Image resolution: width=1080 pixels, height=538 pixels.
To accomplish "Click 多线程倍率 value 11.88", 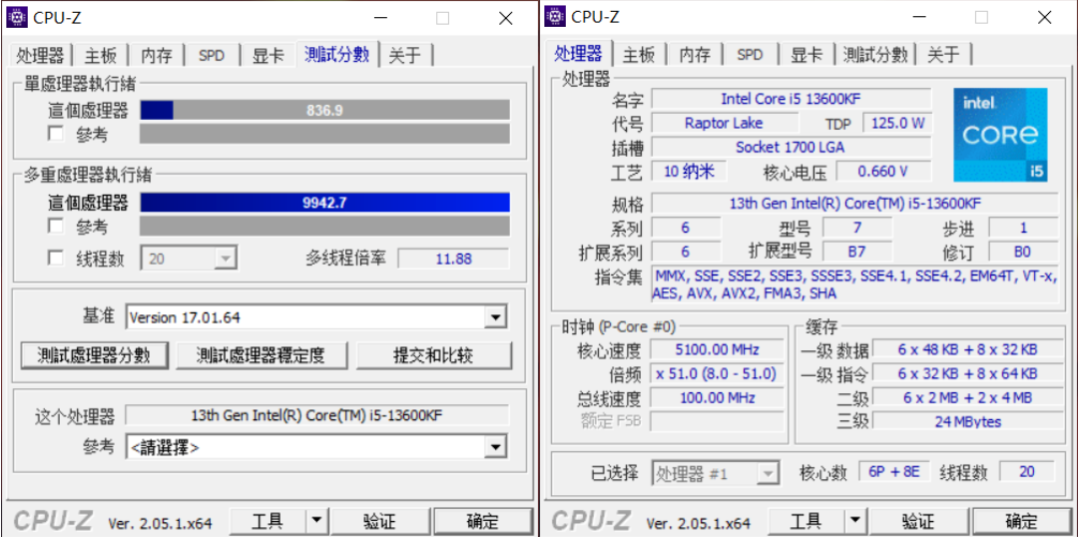I will click(454, 258).
